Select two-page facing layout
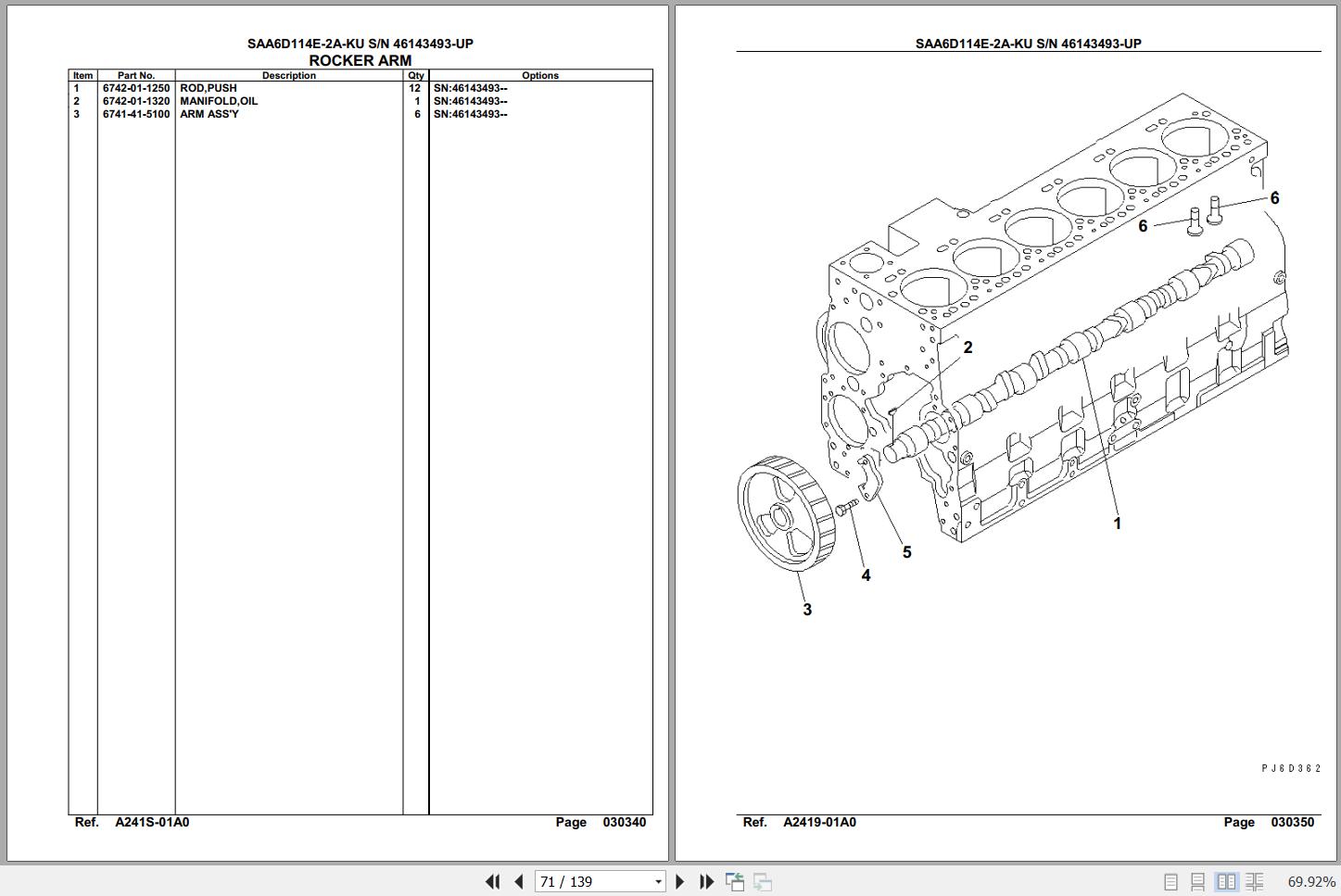The image size is (1341, 896). pos(1226,882)
